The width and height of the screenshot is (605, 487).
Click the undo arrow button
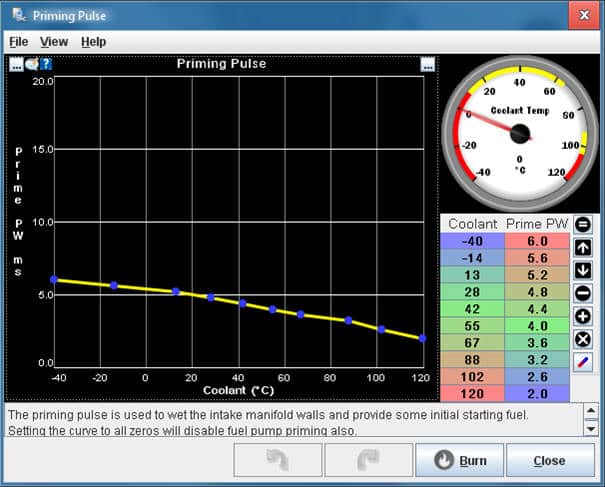[x=278, y=461]
